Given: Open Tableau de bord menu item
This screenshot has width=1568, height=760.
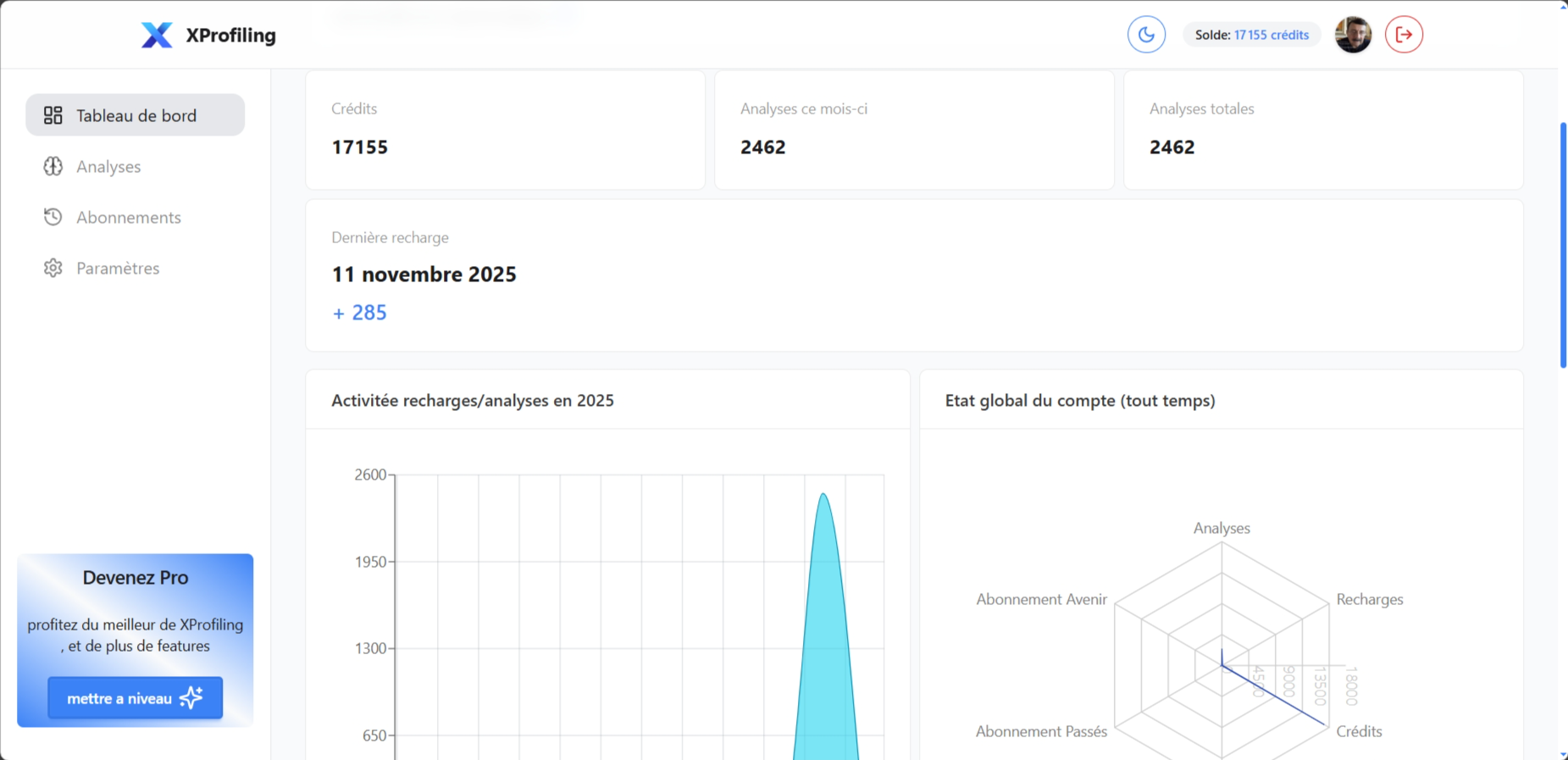Looking at the screenshot, I should pyautogui.click(x=136, y=115).
